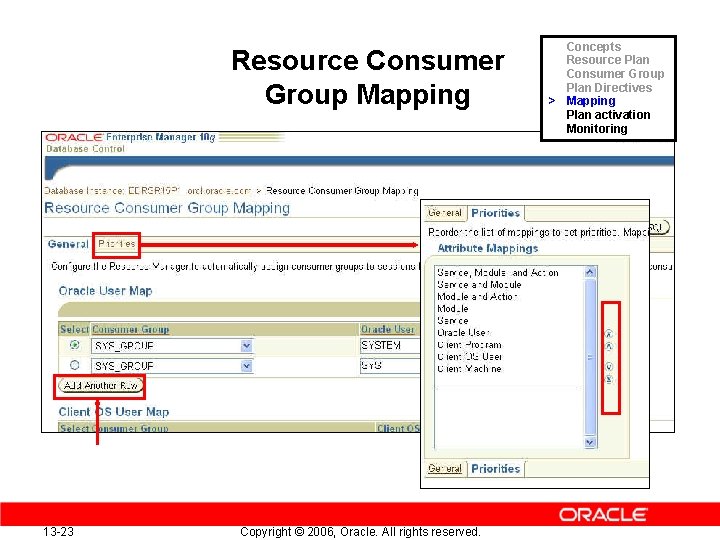Open the consumer group dropdown for SYS row
This screenshot has height=540, width=720.
[x=247, y=366]
